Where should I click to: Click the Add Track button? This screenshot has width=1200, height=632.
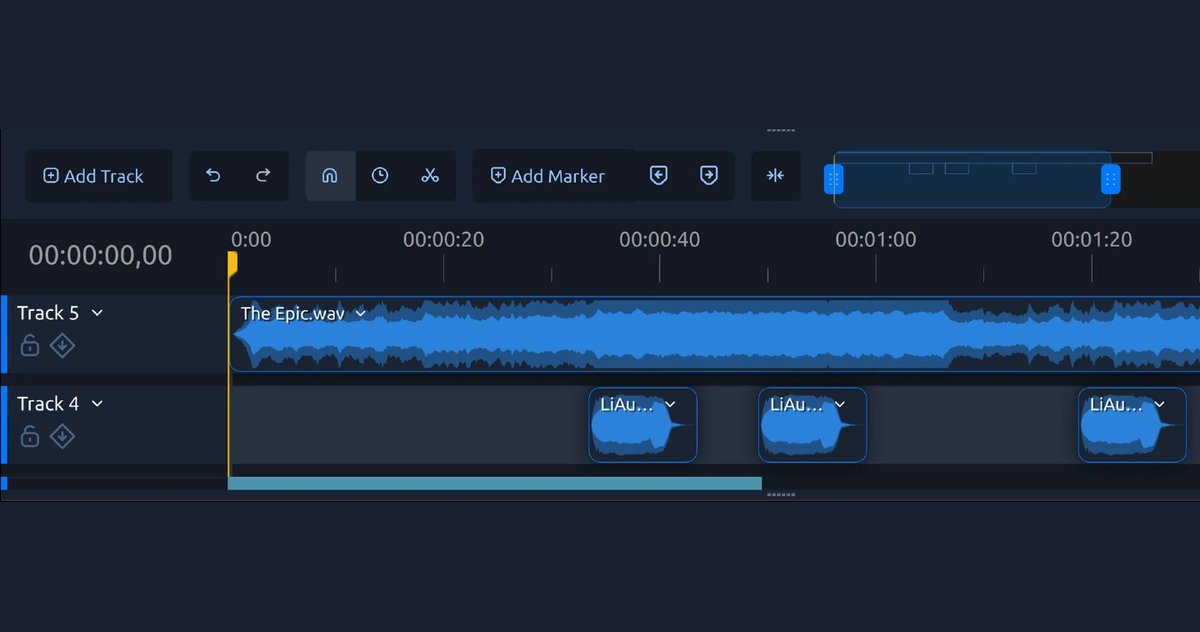98,176
